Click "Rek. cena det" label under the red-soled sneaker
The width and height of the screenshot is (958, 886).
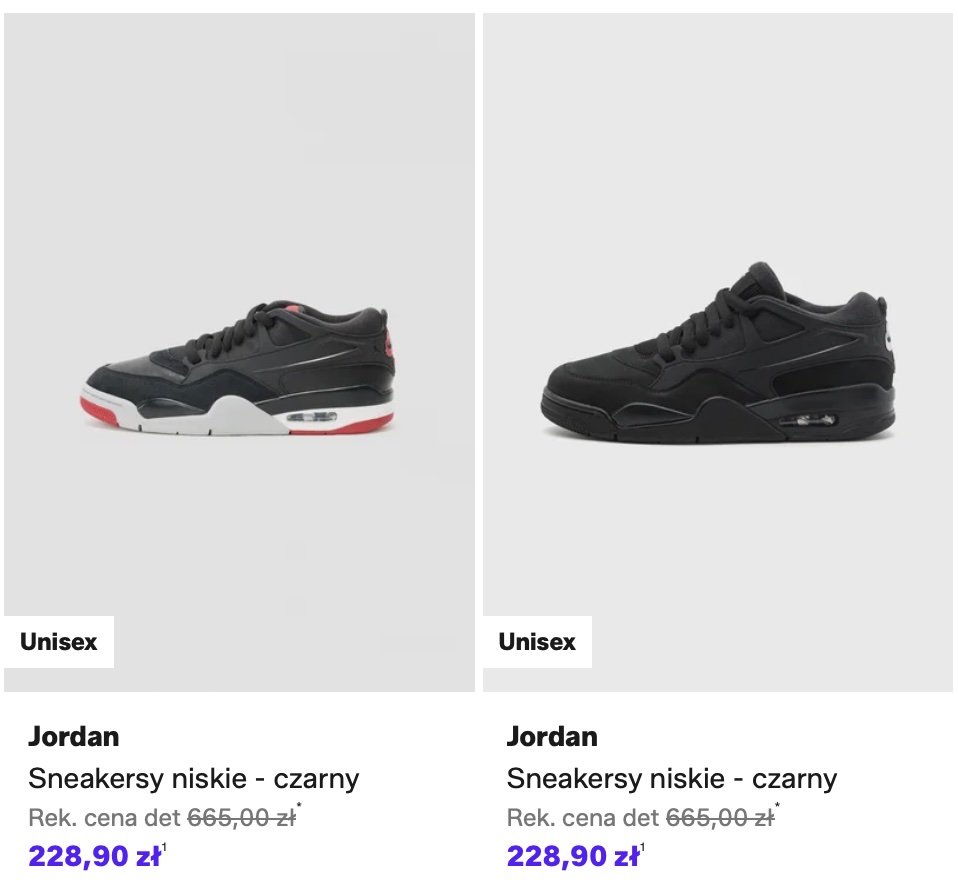(104, 818)
